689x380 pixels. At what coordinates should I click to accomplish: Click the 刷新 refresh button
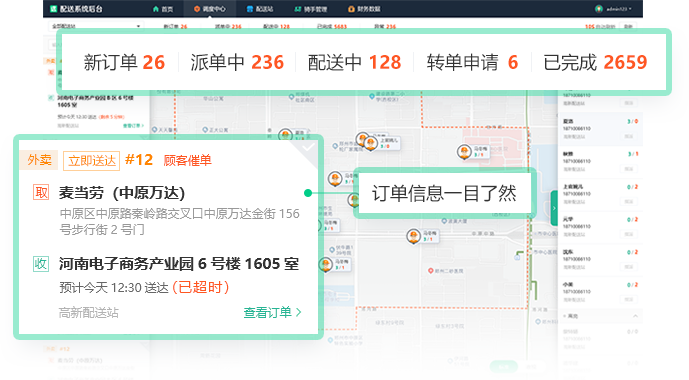628,26
